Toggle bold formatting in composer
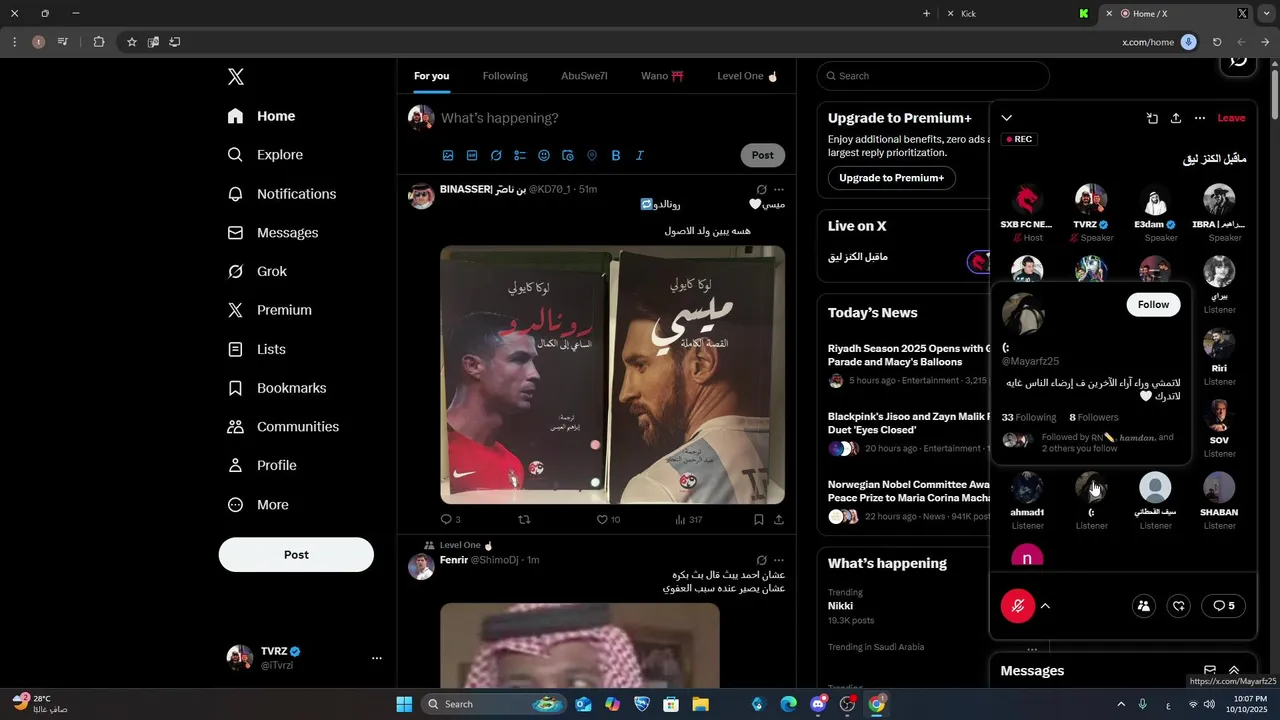Viewport: 1280px width, 720px height. pyautogui.click(x=616, y=156)
